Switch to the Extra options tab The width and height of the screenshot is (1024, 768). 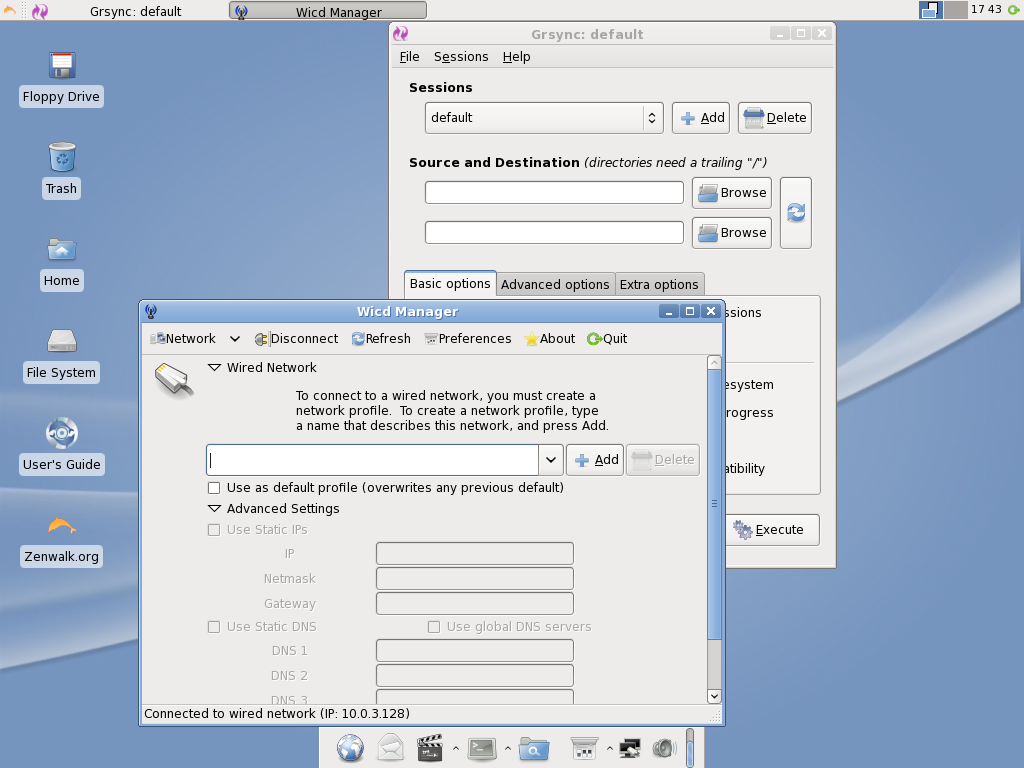click(x=659, y=284)
